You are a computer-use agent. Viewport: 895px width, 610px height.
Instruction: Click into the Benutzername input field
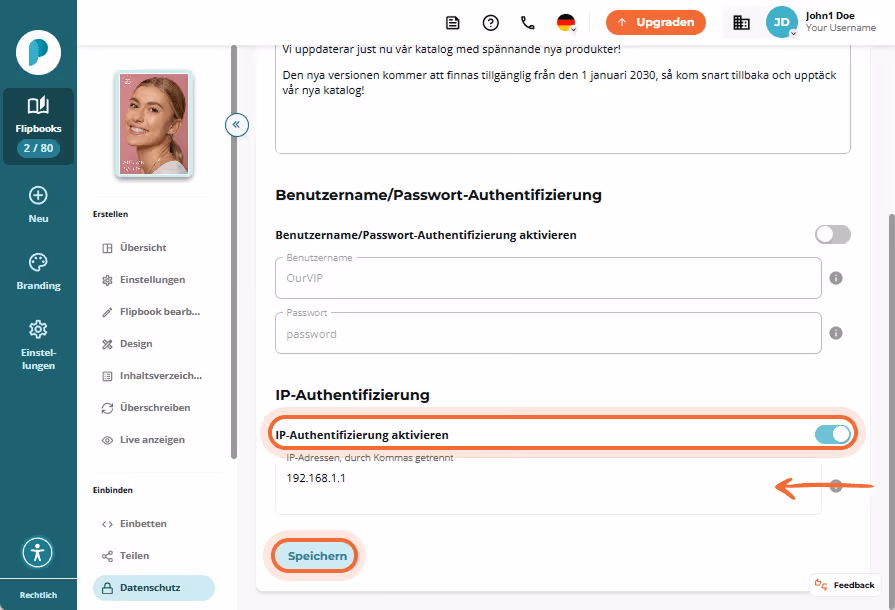tap(548, 278)
